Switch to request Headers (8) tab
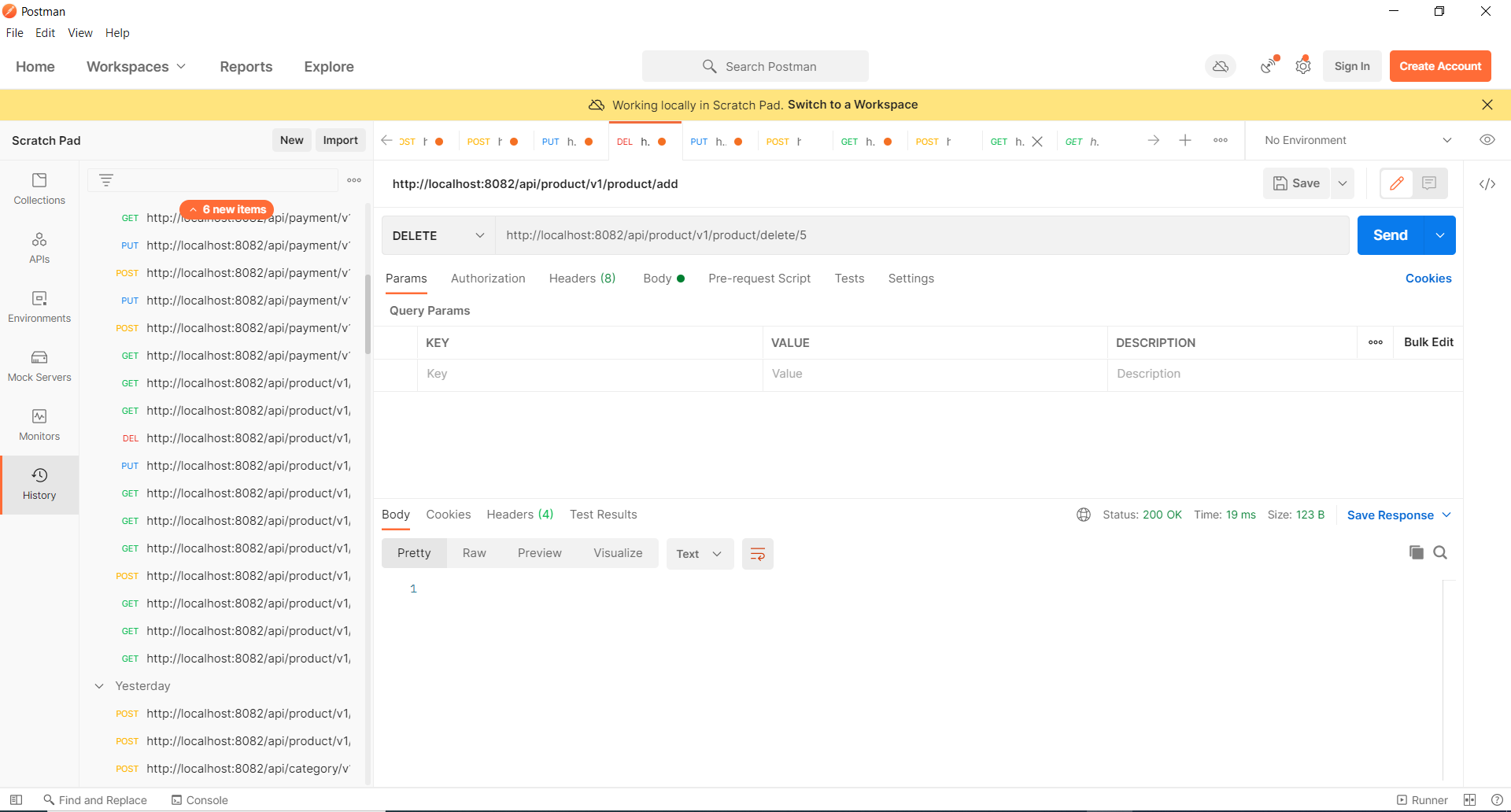1511x812 pixels. (582, 279)
